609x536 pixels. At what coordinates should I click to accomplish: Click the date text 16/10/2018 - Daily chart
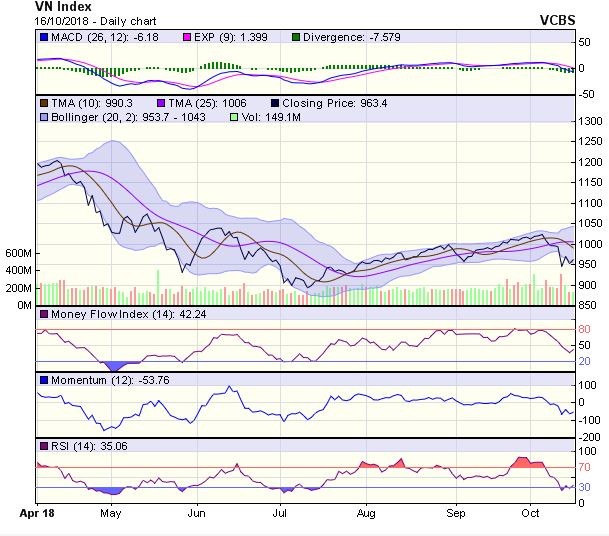click(x=95, y=21)
